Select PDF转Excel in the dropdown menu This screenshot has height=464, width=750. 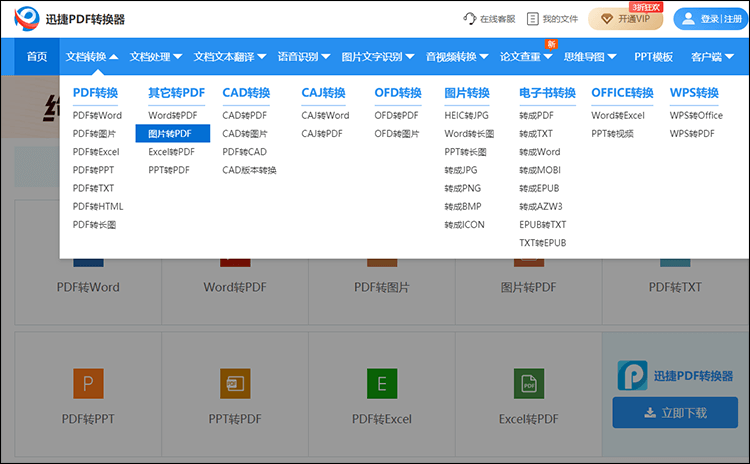[x=96, y=152]
